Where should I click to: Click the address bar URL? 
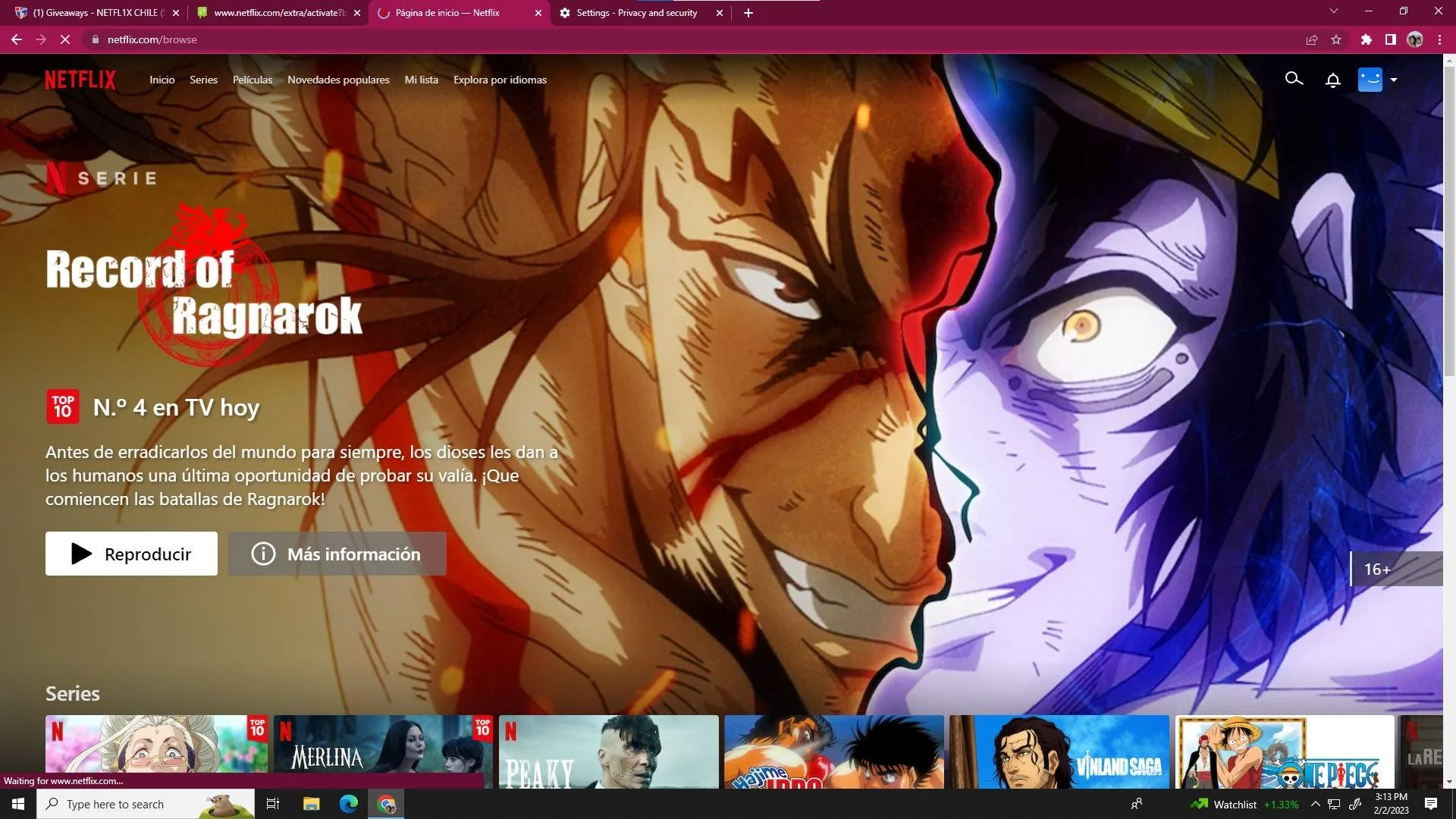tap(152, 39)
